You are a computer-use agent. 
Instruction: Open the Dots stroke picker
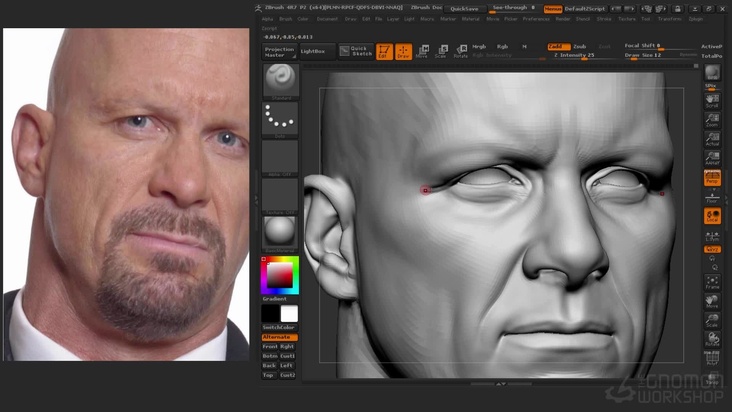(x=280, y=121)
